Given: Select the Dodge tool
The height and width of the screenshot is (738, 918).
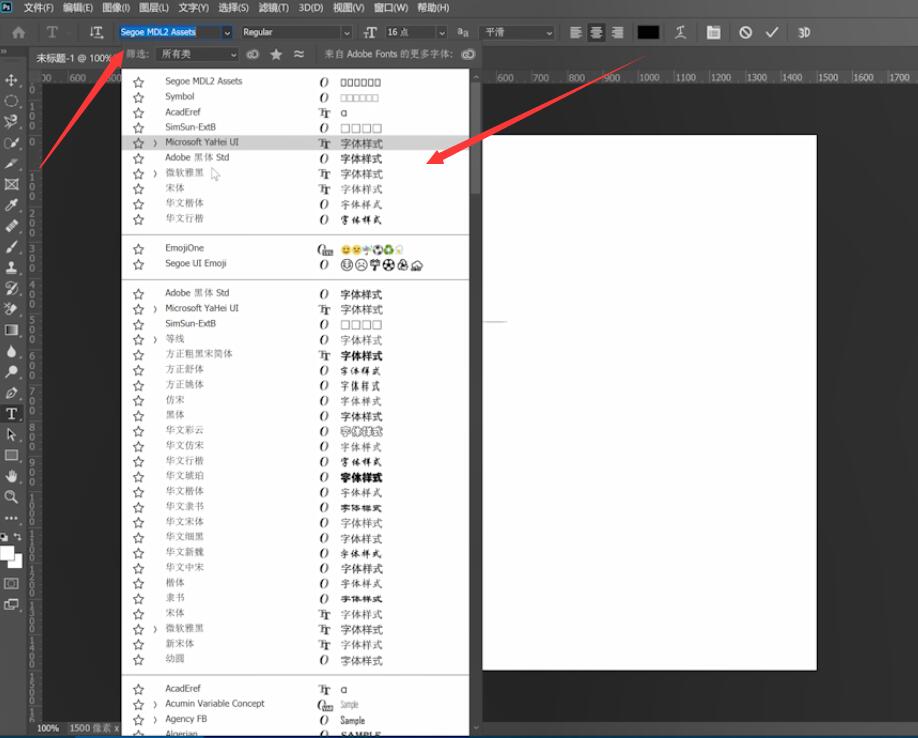Looking at the screenshot, I should (11, 372).
